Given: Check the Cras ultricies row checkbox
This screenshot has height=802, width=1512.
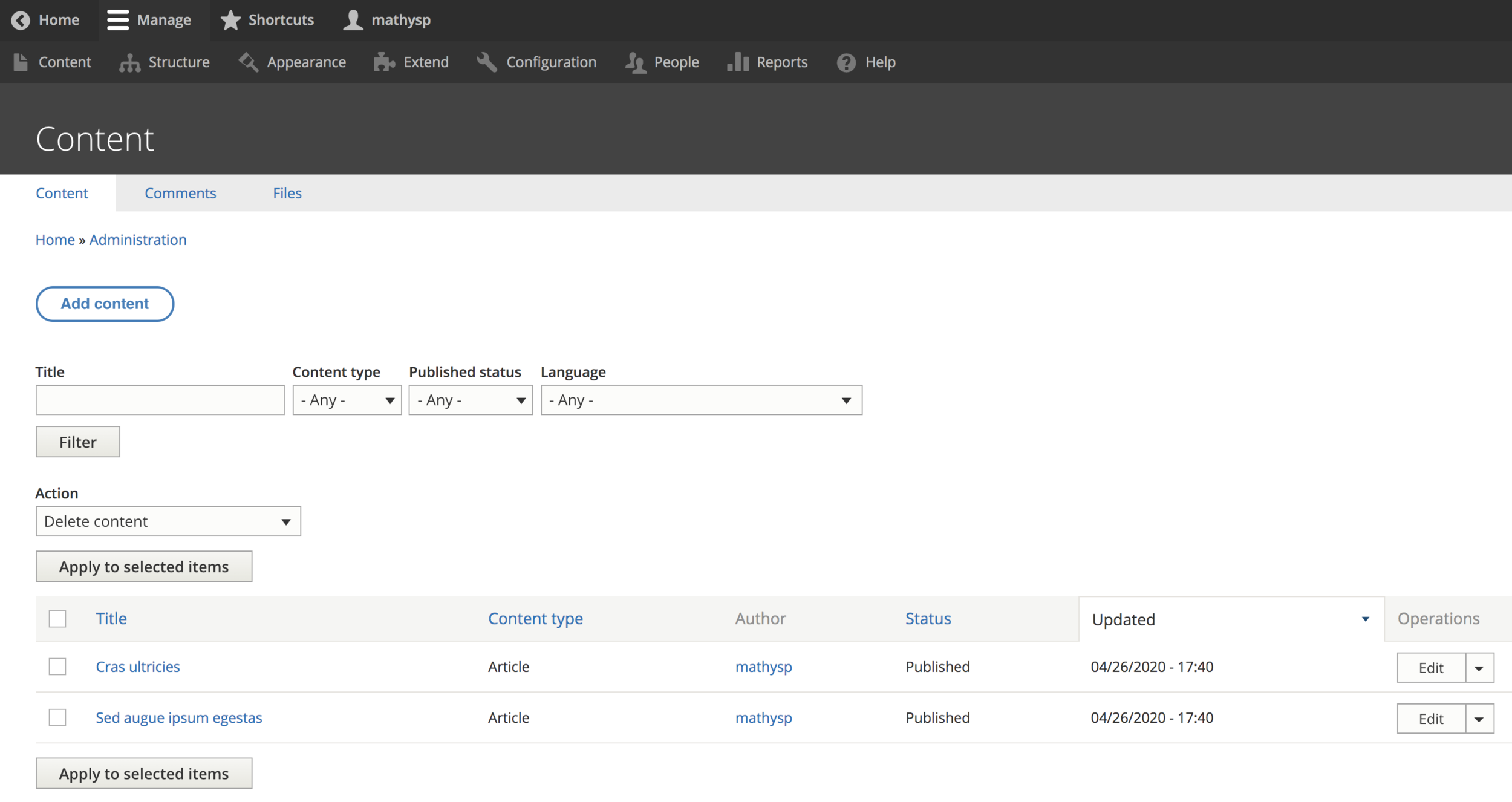Looking at the screenshot, I should coord(57,667).
